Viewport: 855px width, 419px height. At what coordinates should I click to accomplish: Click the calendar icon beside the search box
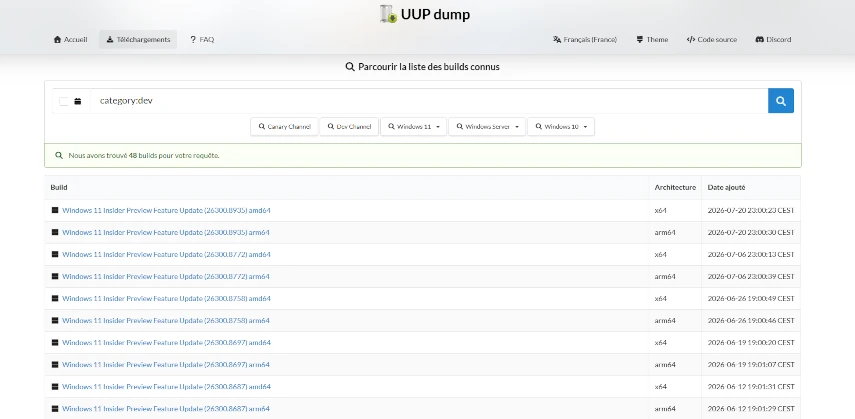point(77,101)
